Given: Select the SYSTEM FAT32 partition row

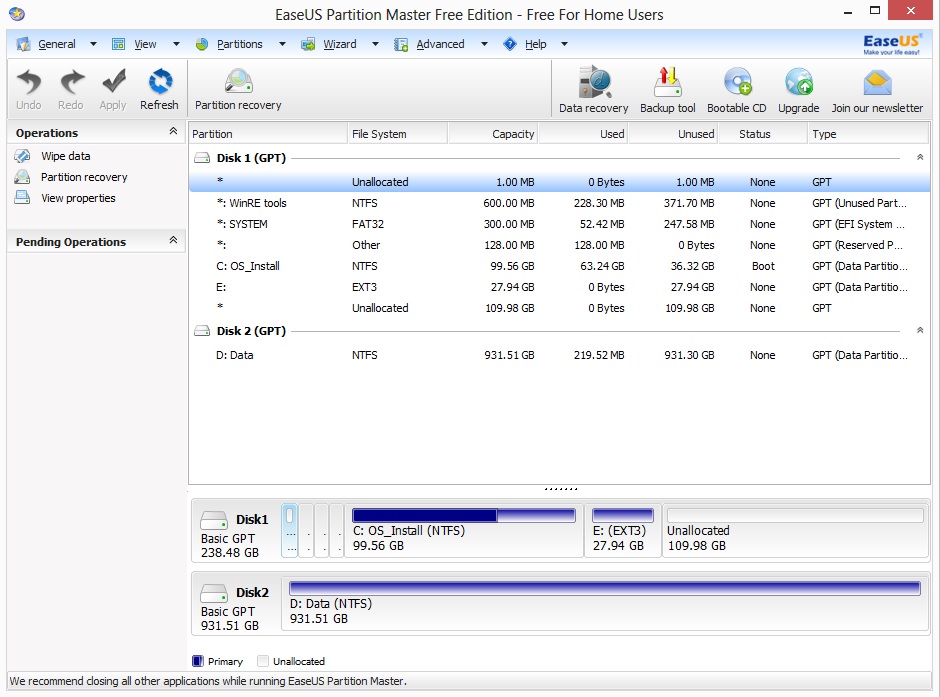Looking at the screenshot, I should click(x=559, y=224).
